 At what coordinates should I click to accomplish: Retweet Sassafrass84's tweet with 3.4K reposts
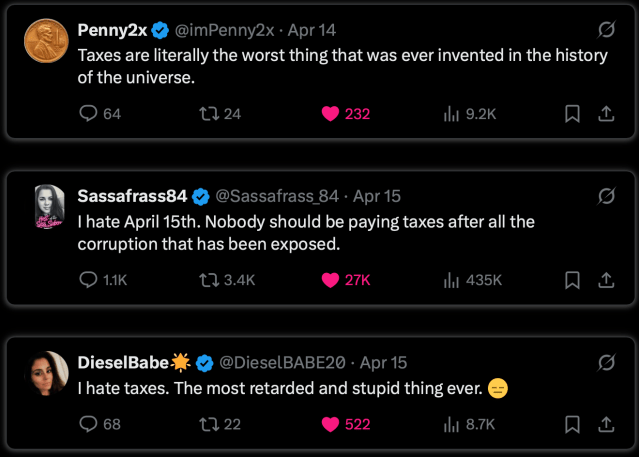coord(209,280)
